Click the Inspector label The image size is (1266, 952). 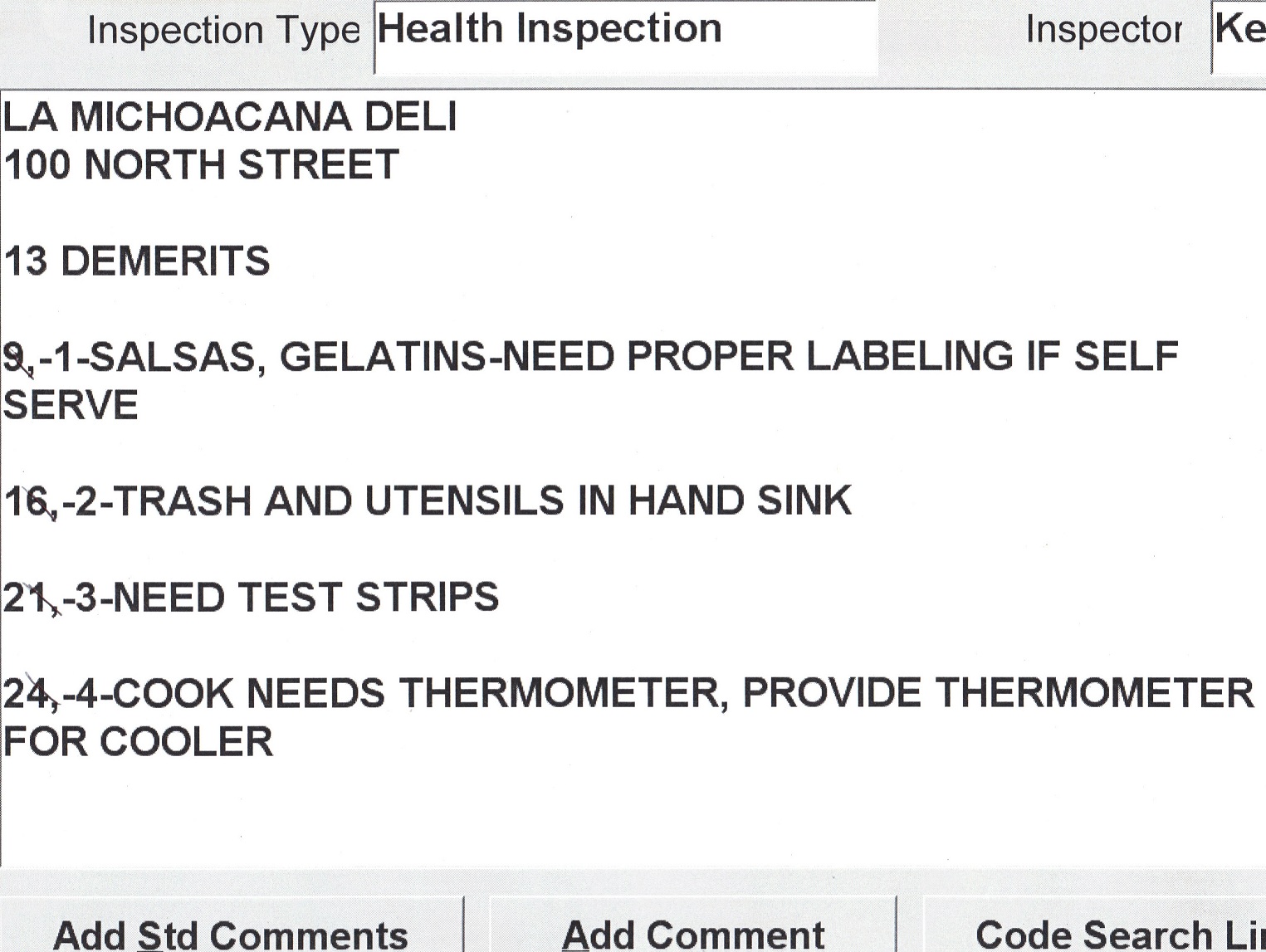(1102, 32)
